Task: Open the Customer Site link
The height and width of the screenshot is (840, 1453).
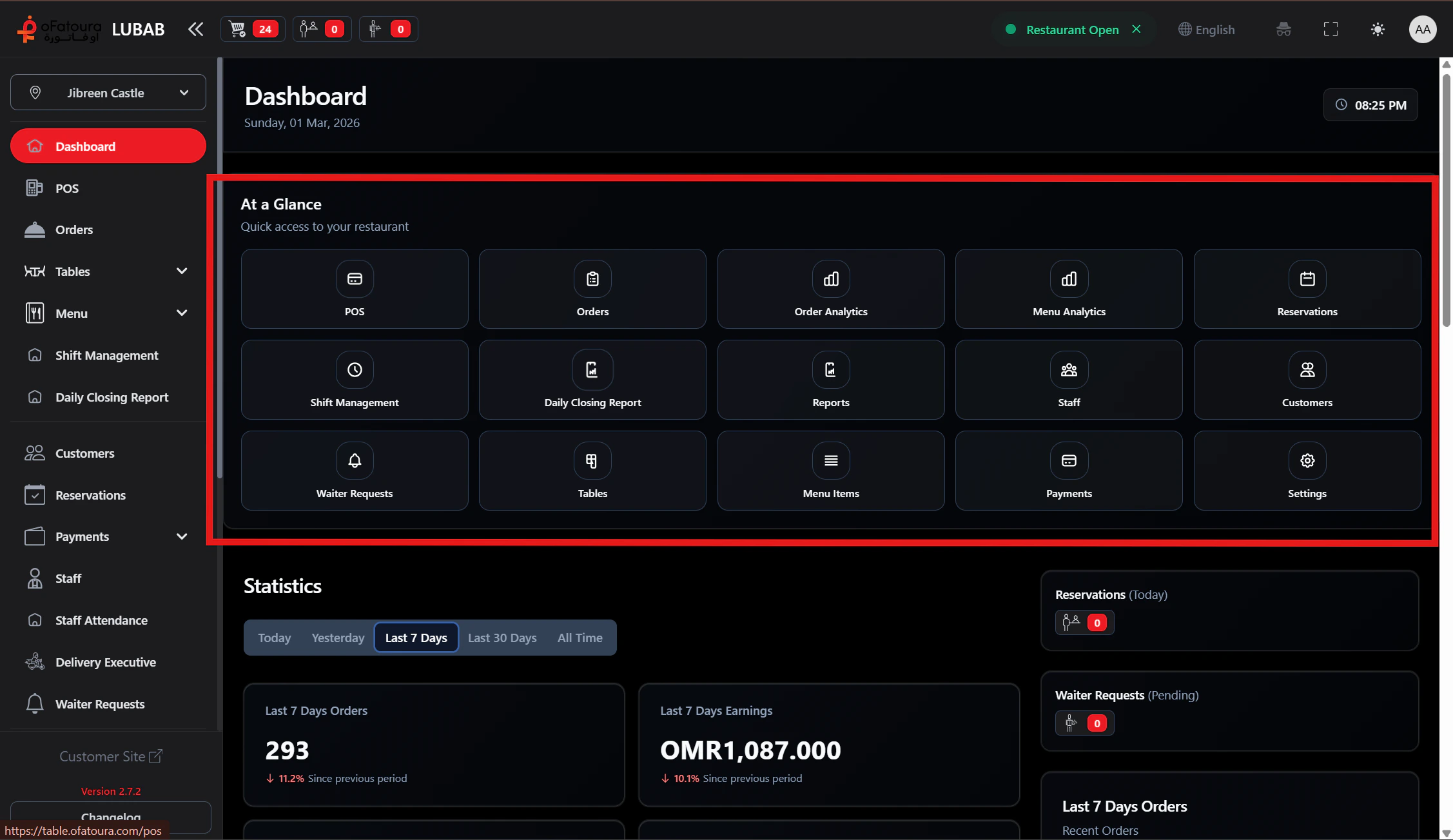Action: [110, 756]
